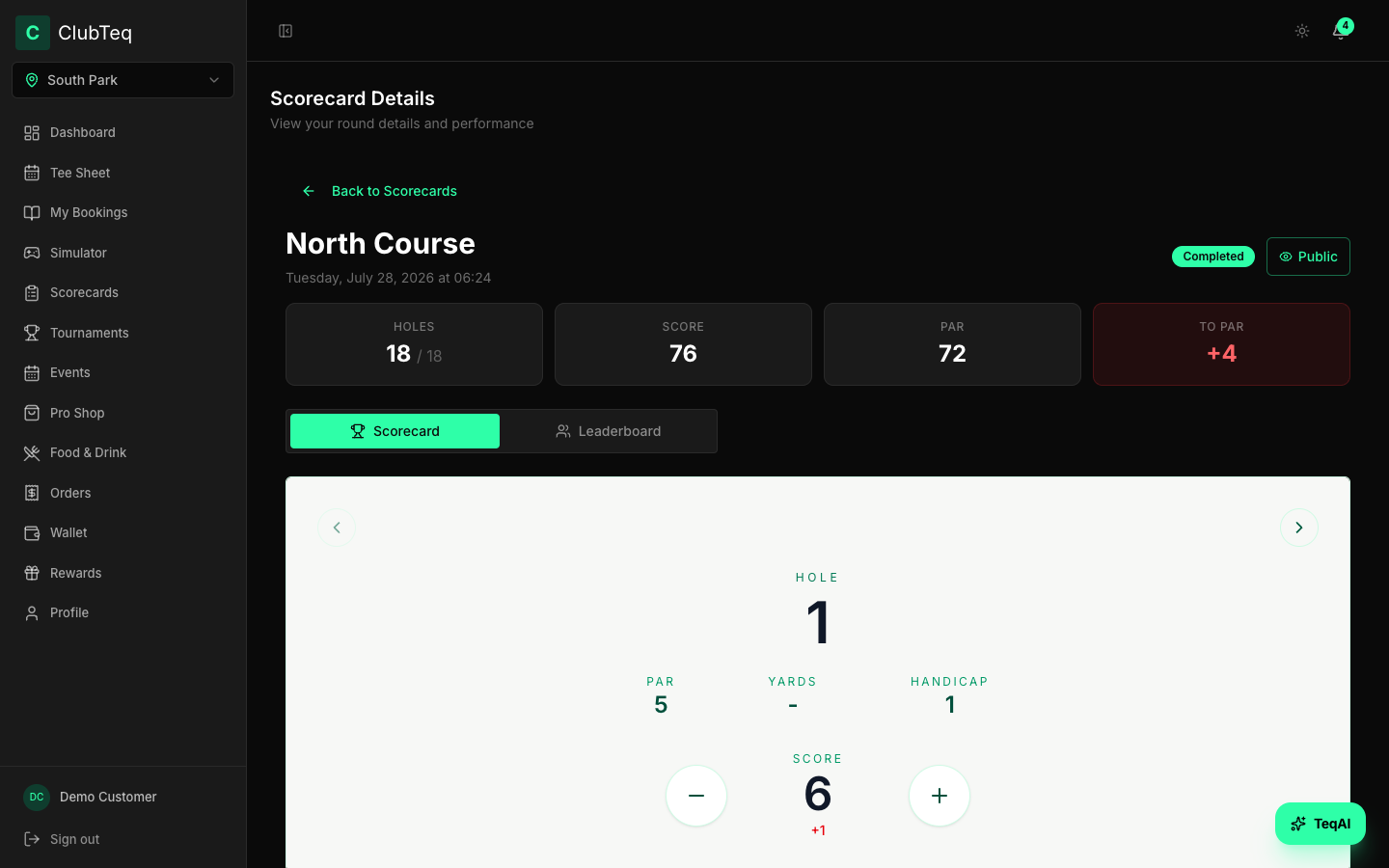
Task: Click the Pro Shop bag icon
Action: point(32,413)
